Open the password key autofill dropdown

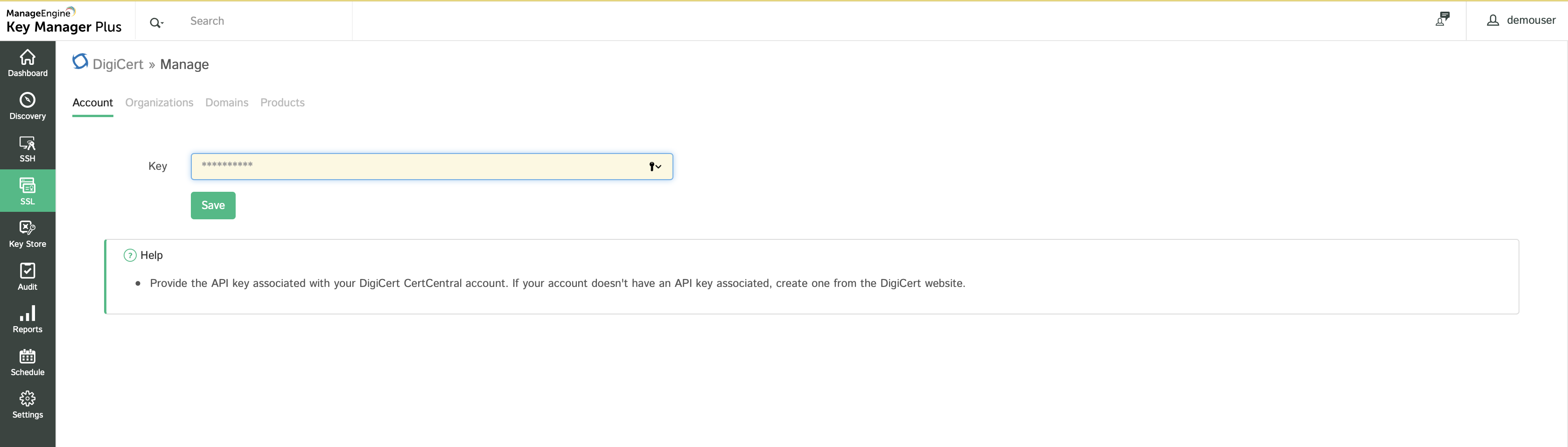tap(655, 166)
